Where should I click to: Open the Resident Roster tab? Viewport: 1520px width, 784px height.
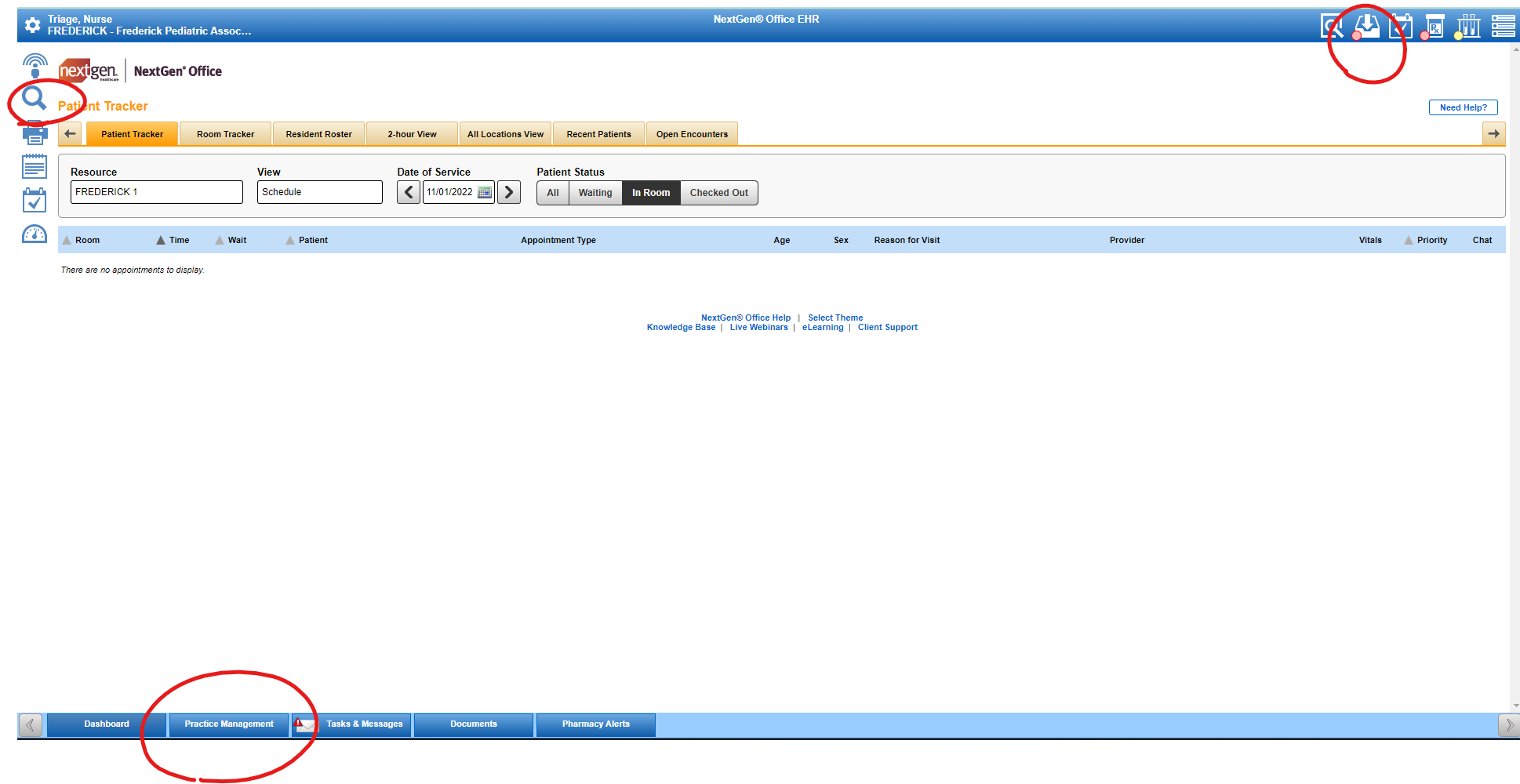click(x=319, y=134)
